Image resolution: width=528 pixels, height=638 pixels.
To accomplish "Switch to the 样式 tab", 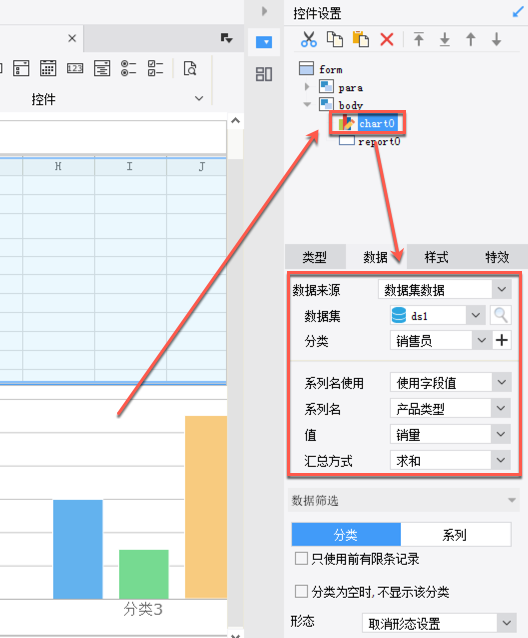I will click(436, 257).
